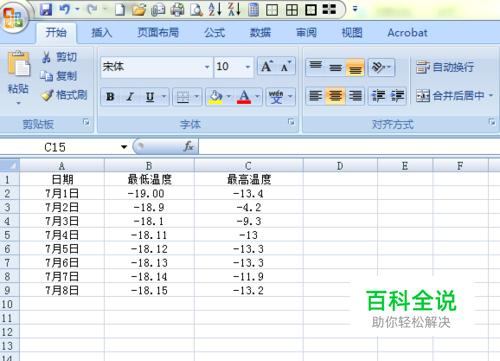
Task: Toggle bold formatting
Action: click(x=110, y=97)
